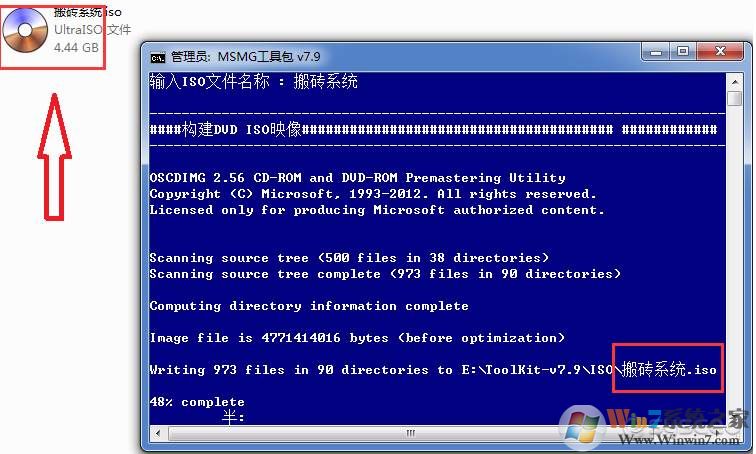Click the vertical scrollbar up arrow

(x=734, y=82)
